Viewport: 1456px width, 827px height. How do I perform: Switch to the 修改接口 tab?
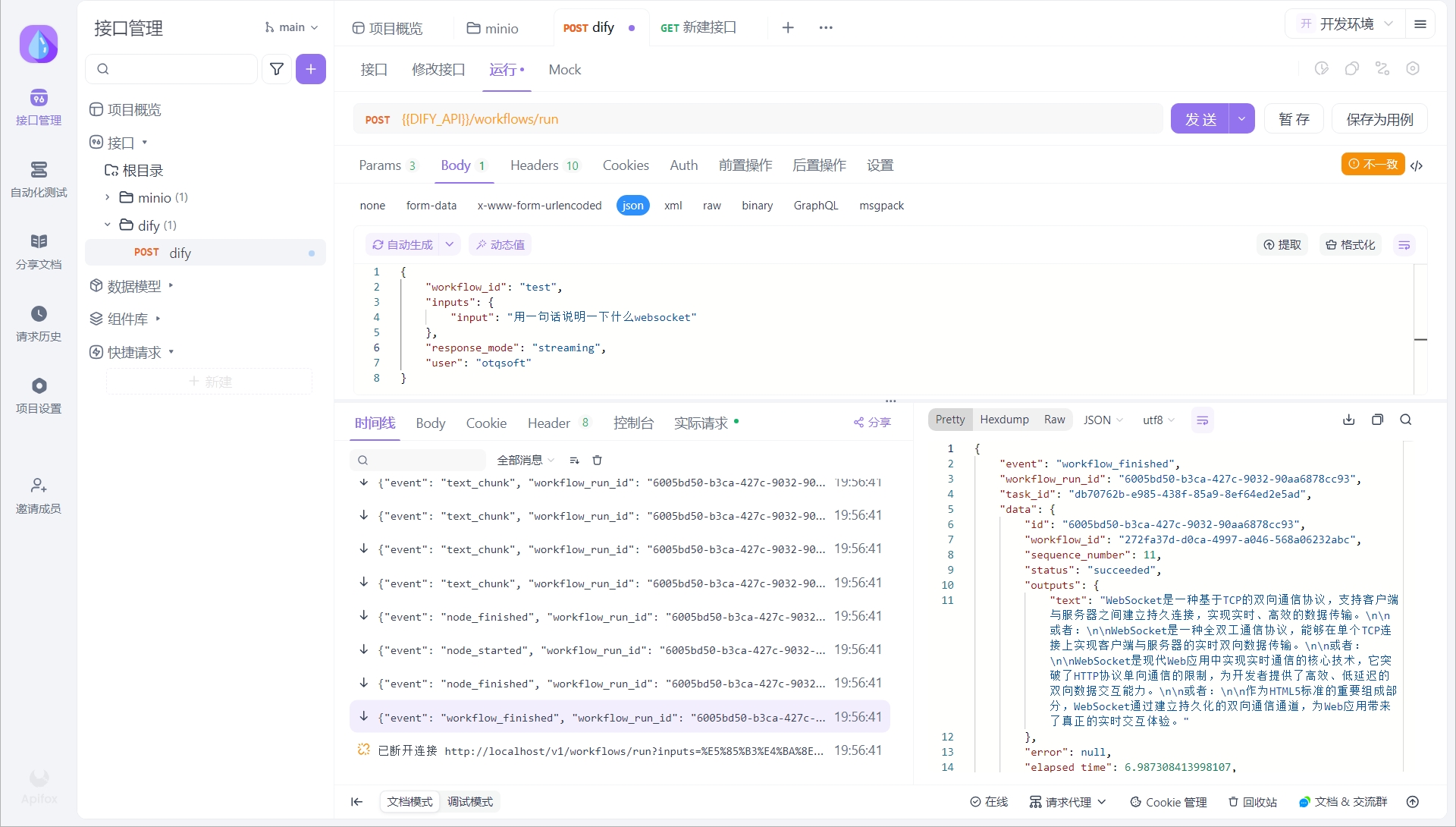pyautogui.click(x=438, y=69)
